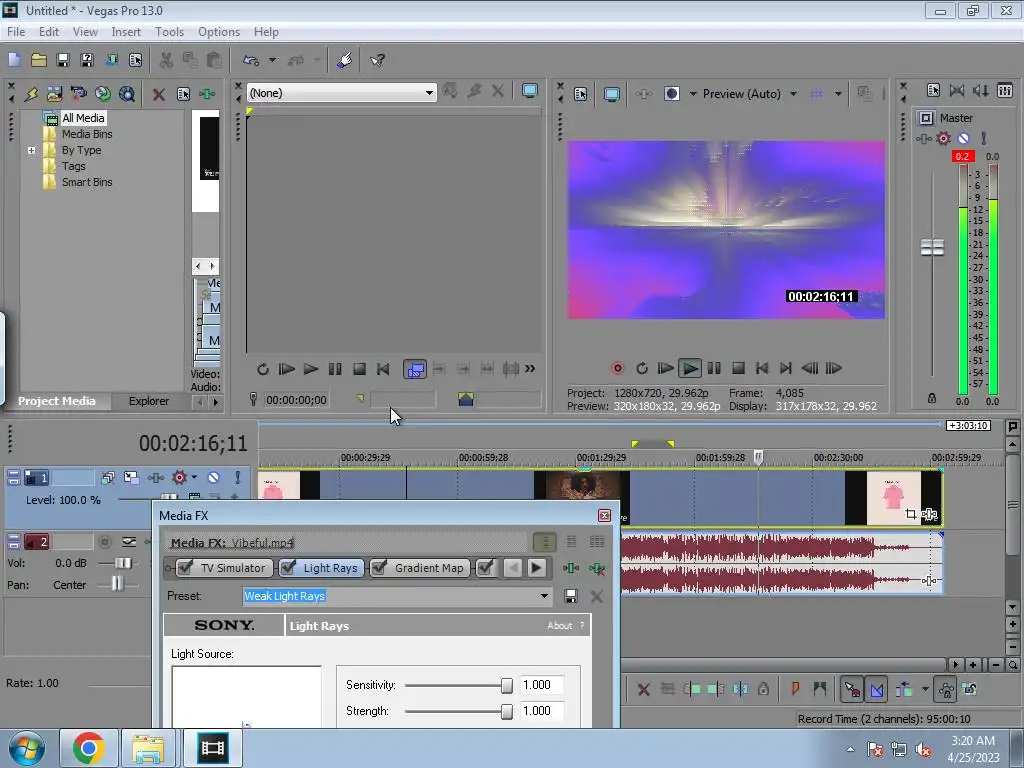
Task: Click the Undo arrow in the toolbar
Action: click(251, 60)
